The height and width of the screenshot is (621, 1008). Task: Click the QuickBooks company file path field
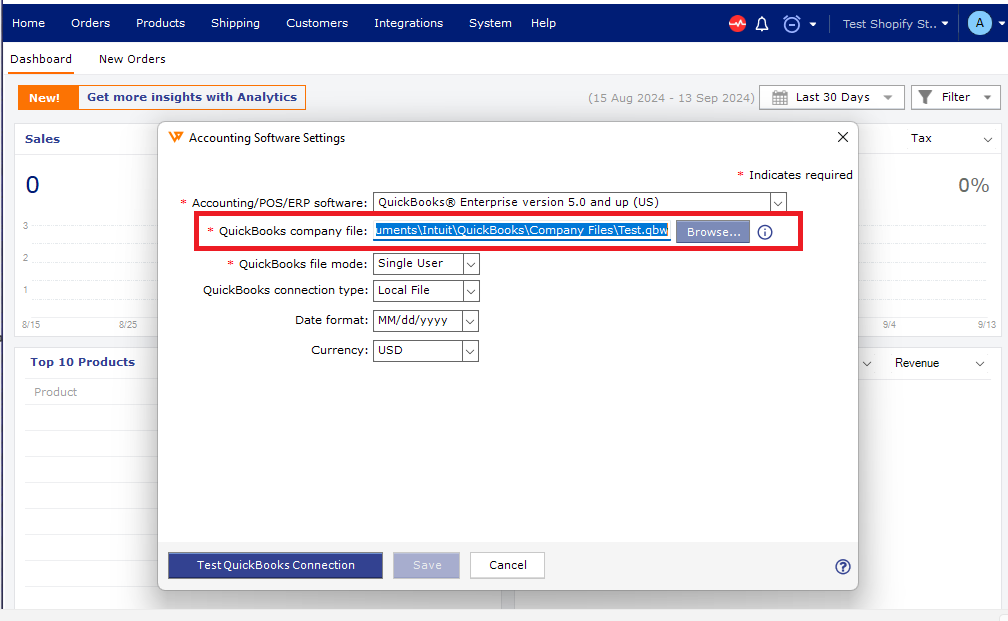(521, 230)
